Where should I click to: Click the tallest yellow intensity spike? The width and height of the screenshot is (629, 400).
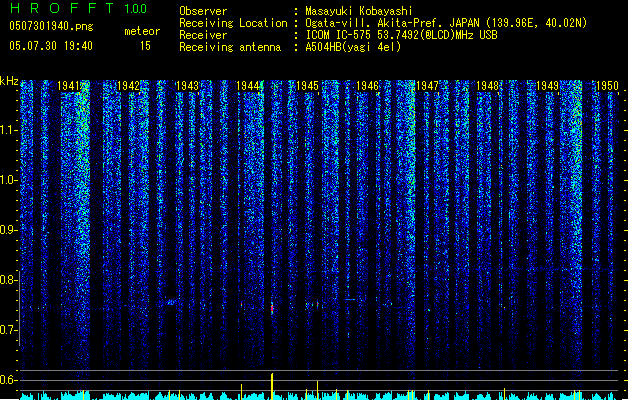point(272,386)
